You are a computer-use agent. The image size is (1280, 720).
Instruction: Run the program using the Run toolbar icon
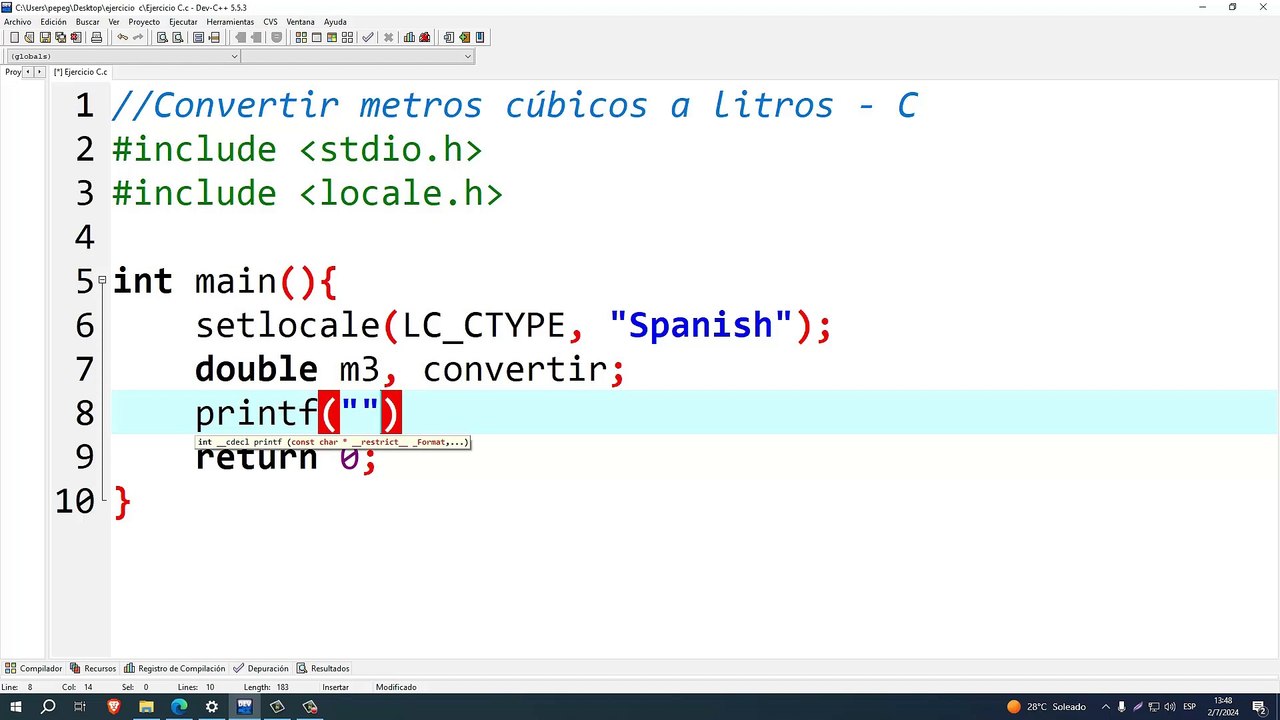316,38
